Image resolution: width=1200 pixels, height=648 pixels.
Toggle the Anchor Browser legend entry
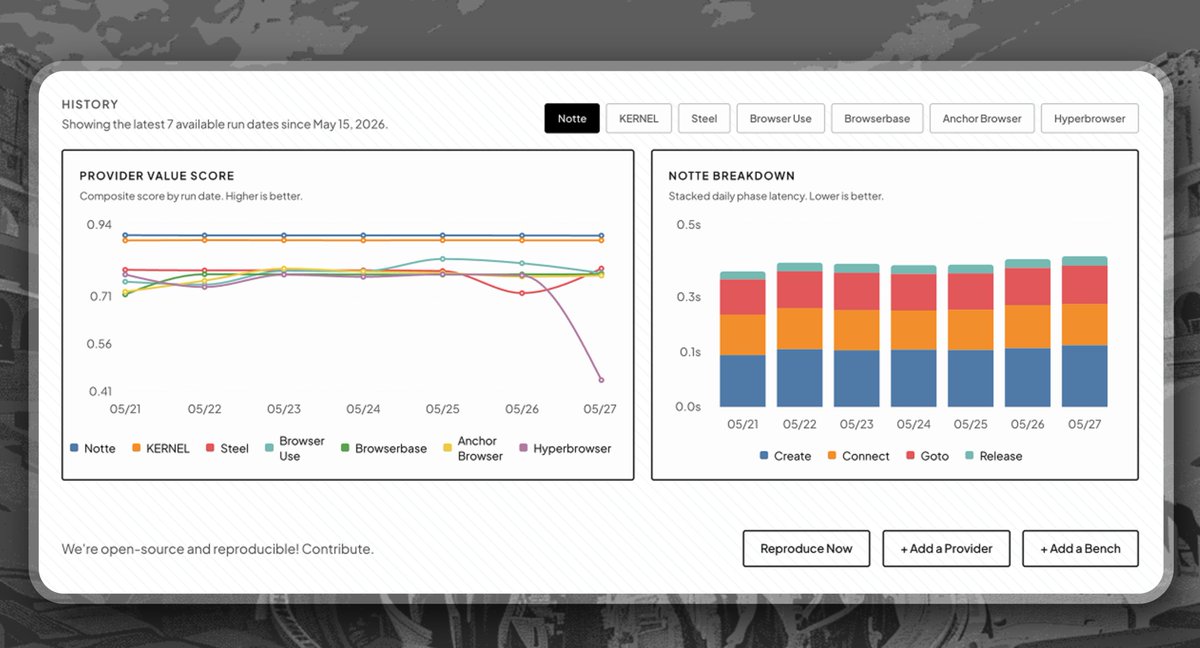(x=473, y=449)
